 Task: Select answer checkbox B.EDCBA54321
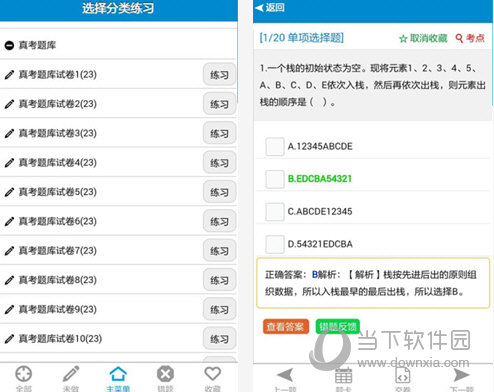click(275, 179)
